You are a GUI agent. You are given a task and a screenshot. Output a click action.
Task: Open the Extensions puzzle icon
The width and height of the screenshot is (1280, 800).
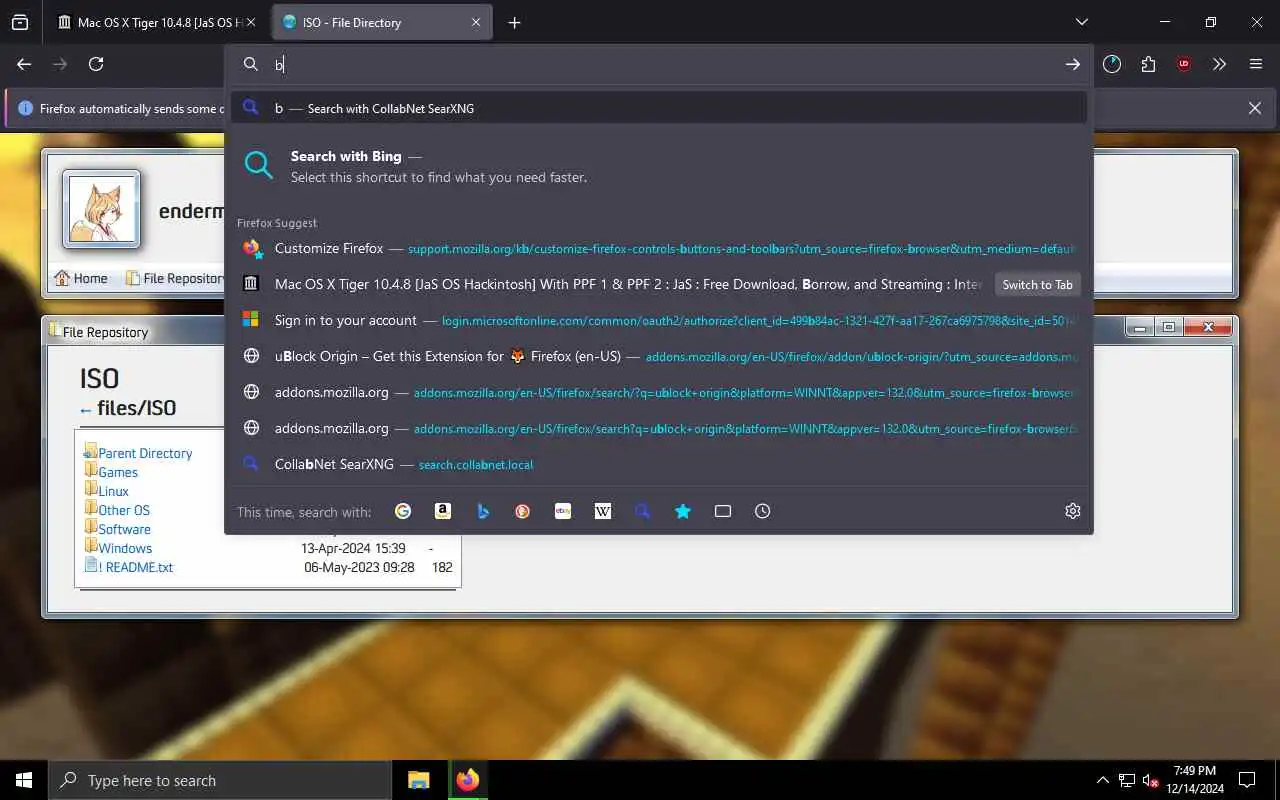(1148, 64)
